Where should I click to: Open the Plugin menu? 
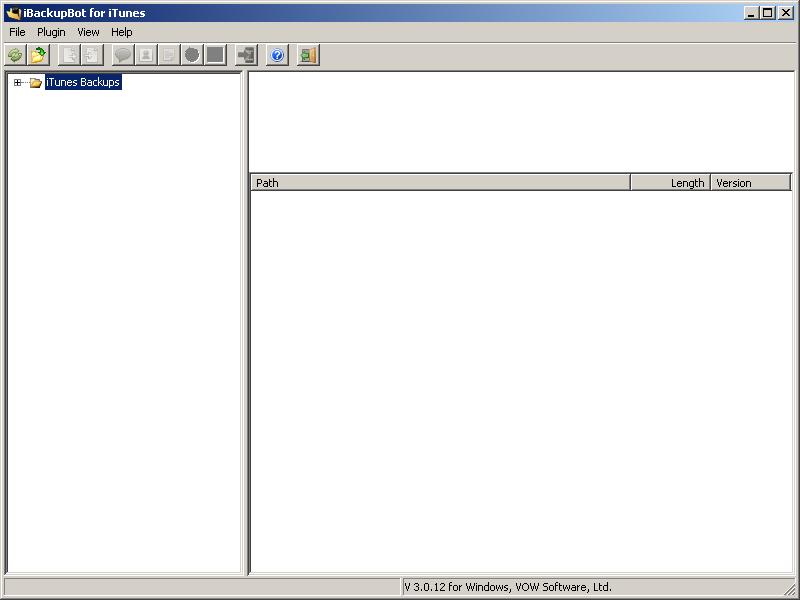[x=51, y=32]
